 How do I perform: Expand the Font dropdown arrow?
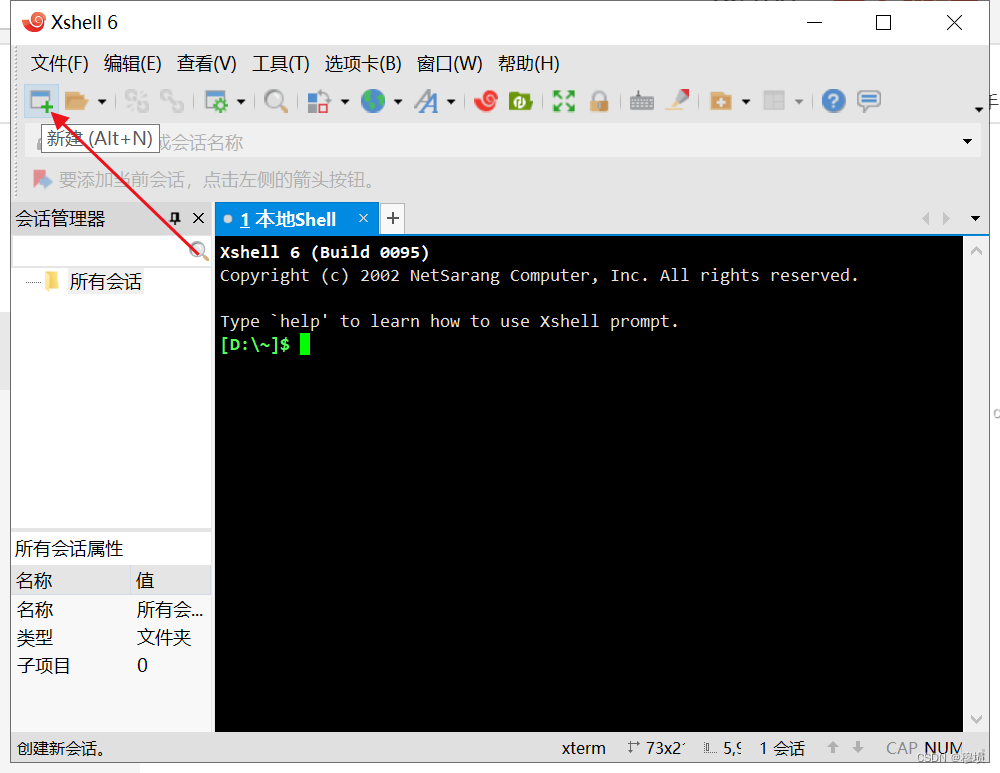click(451, 101)
